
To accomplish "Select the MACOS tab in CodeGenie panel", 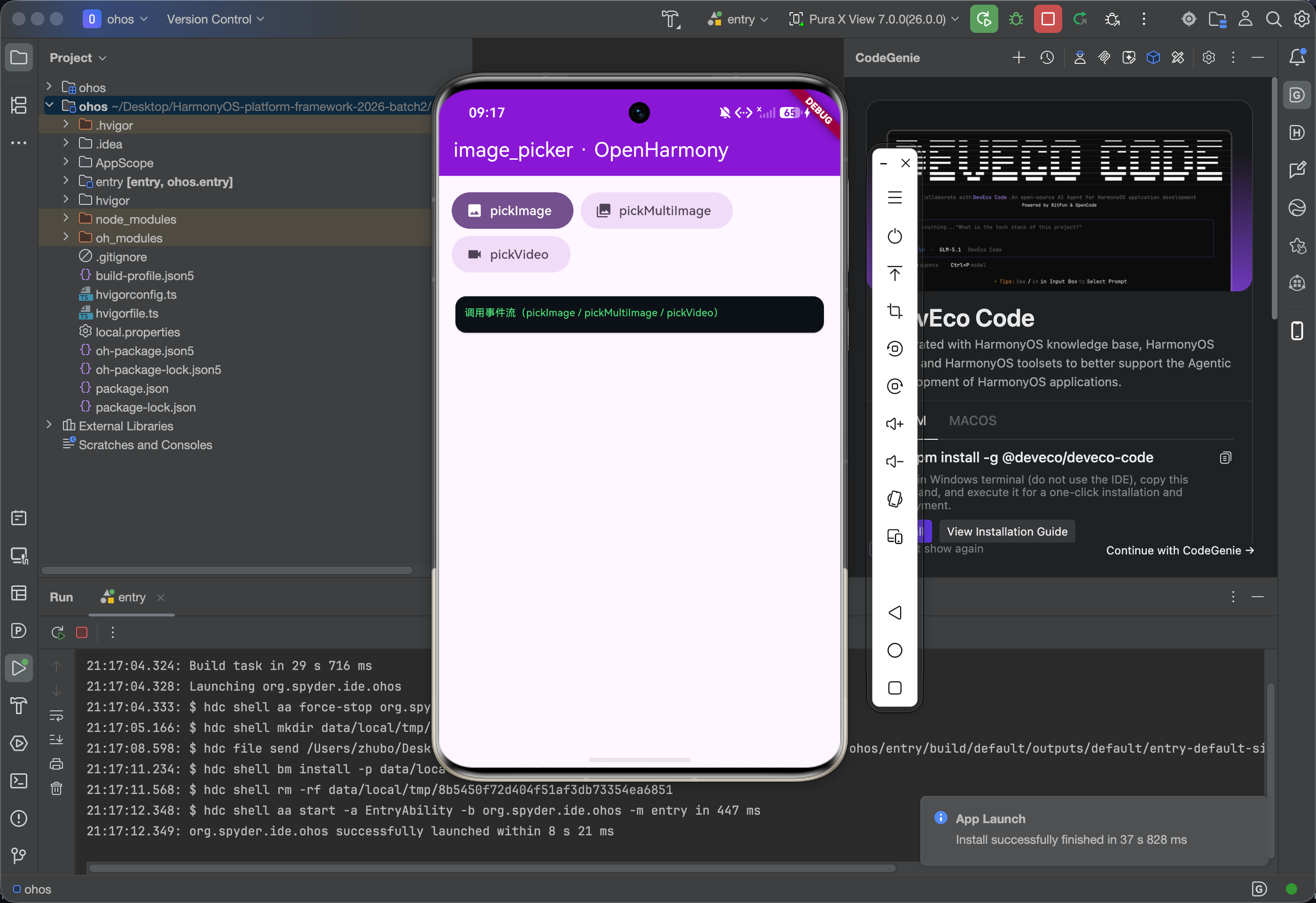I will (972, 420).
